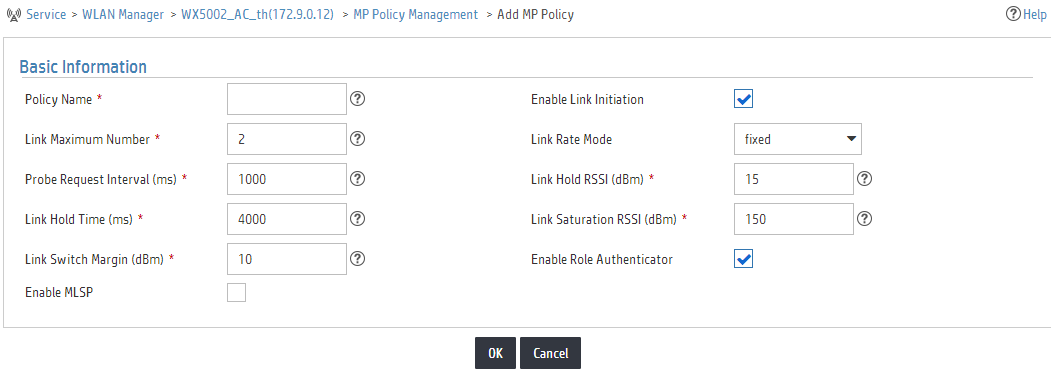Show the help tip for Link Hold RSSI
This screenshot has height=375, width=1051.
(x=865, y=179)
